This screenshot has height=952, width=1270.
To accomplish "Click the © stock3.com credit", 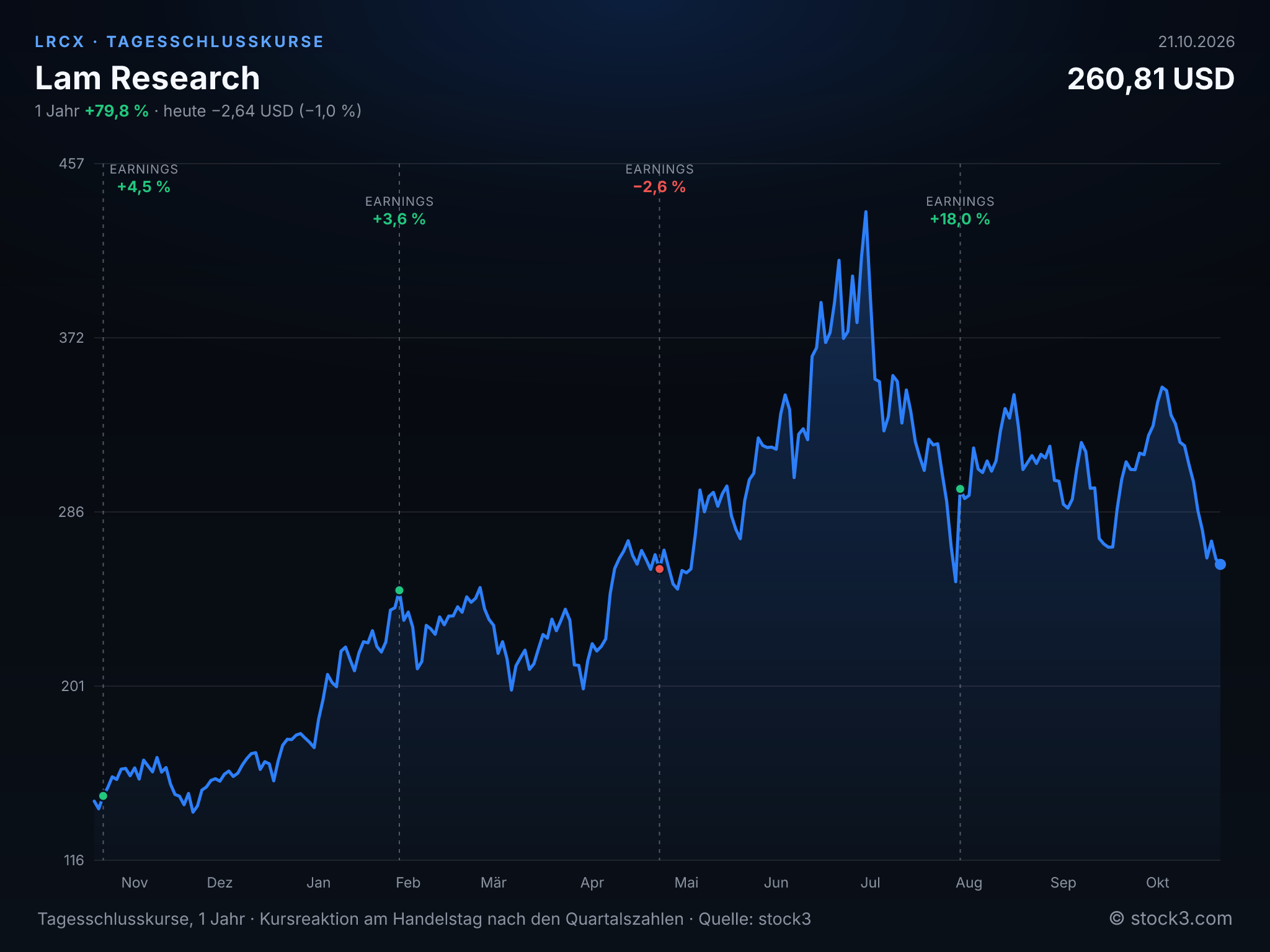I will [1171, 919].
